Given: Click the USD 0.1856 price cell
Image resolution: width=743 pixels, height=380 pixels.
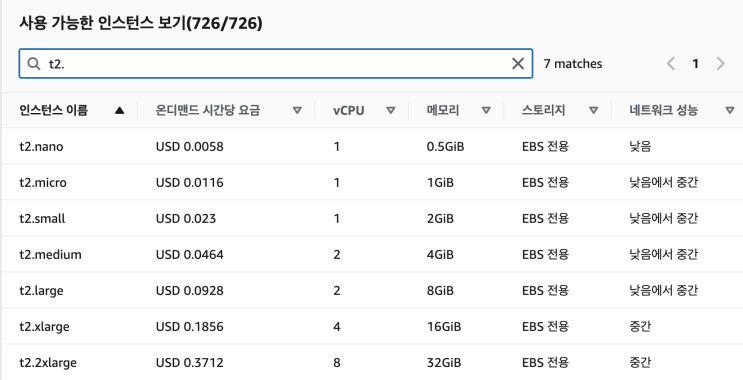Looking at the screenshot, I should pos(190,326).
